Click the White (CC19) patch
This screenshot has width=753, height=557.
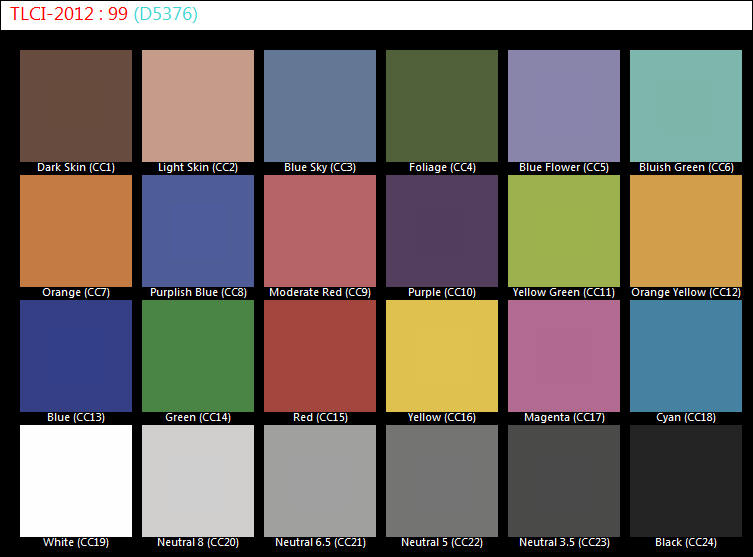(x=76, y=481)
